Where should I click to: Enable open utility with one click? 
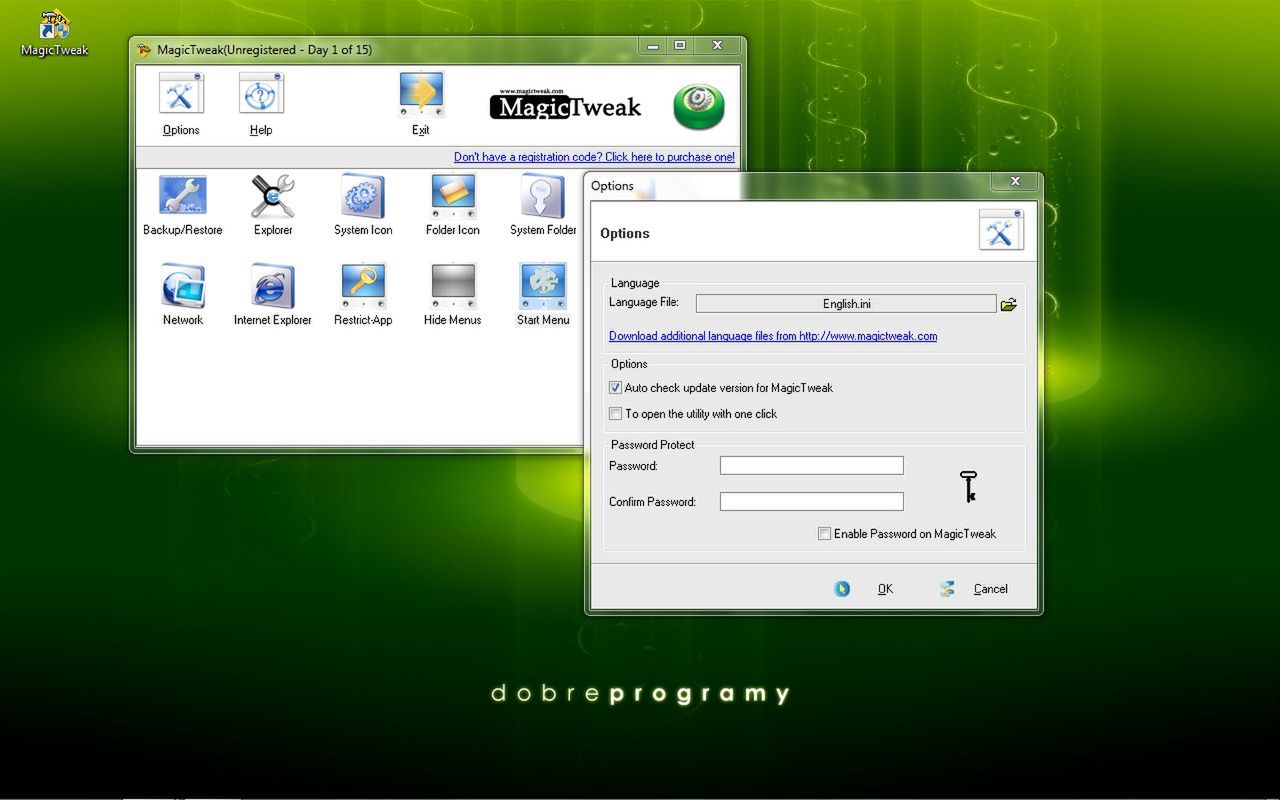tap(615, 414)
